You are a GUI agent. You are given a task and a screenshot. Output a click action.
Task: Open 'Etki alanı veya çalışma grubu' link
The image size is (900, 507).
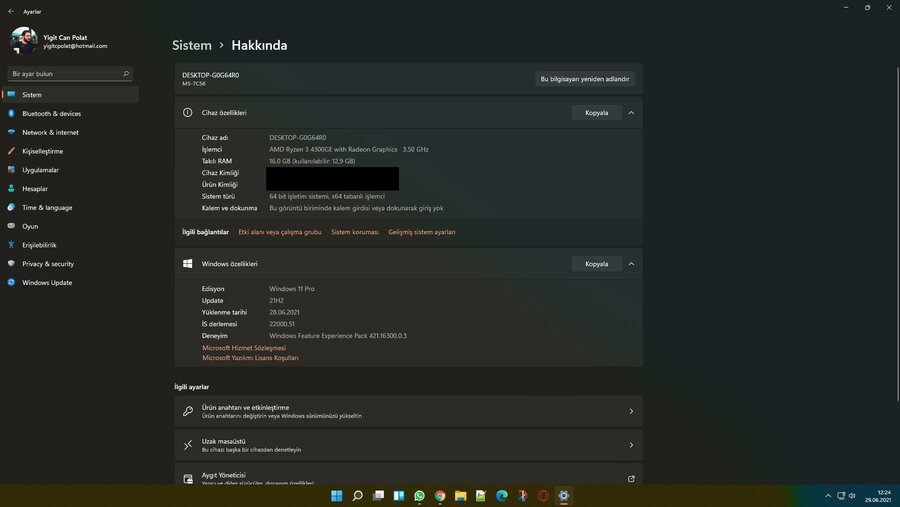(x=280, y=232)
